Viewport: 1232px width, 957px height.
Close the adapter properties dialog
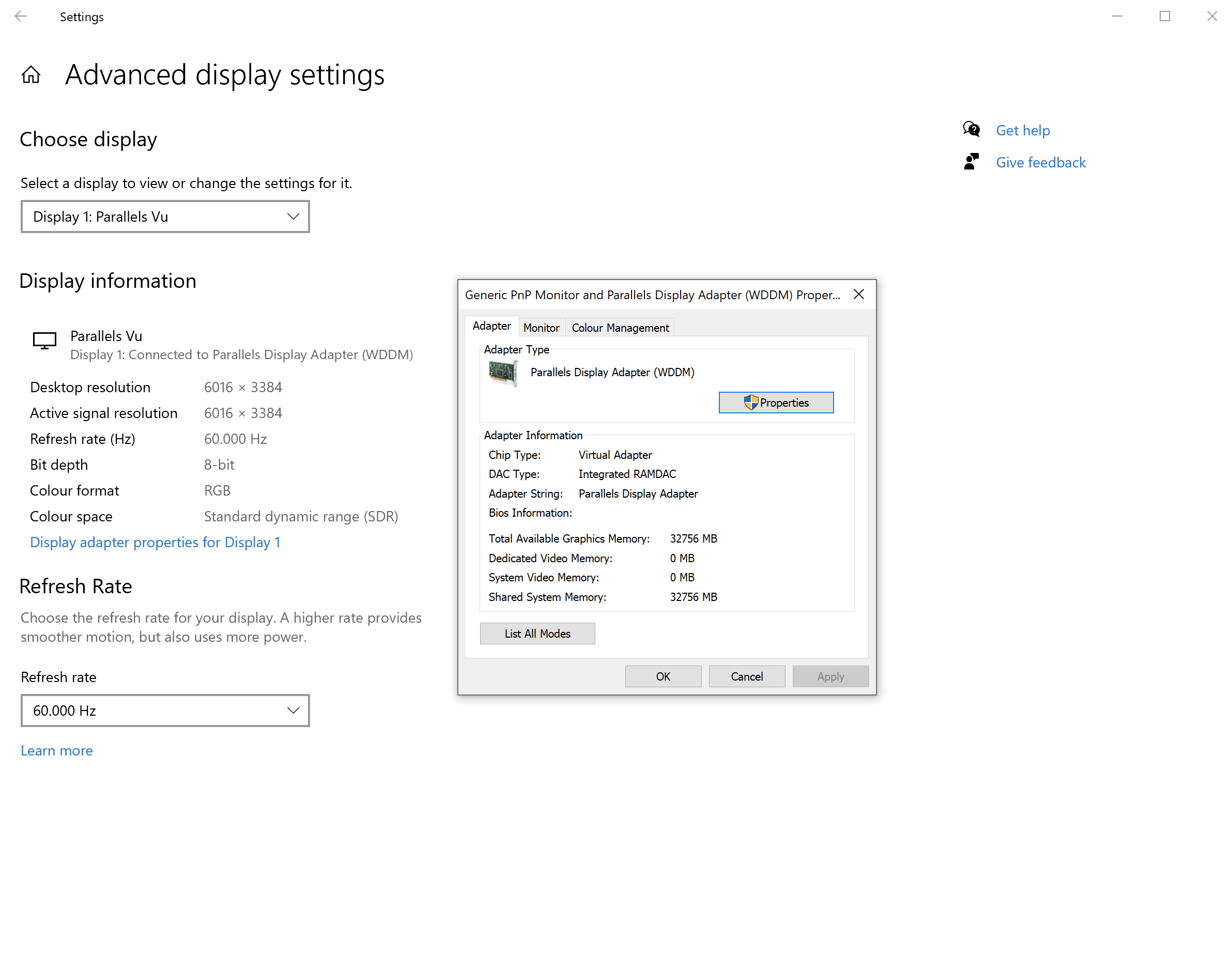coord(858,295)
